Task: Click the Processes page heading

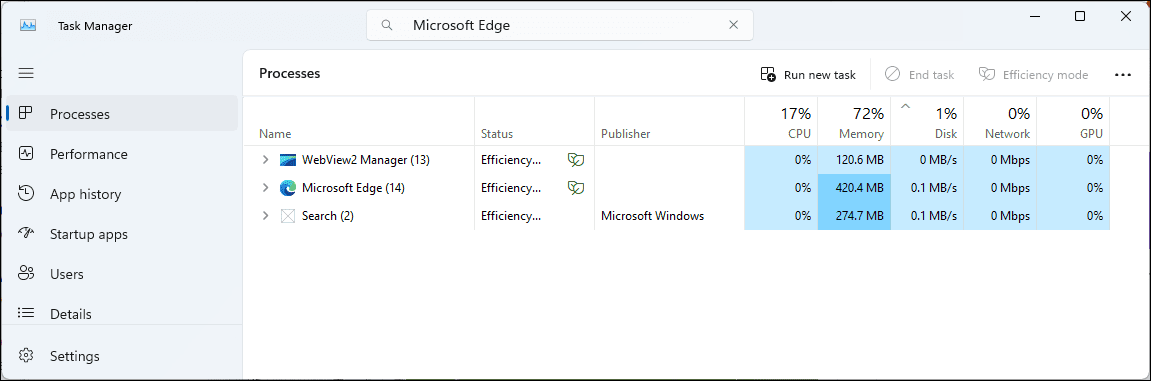Action: [x=289, y=73]
